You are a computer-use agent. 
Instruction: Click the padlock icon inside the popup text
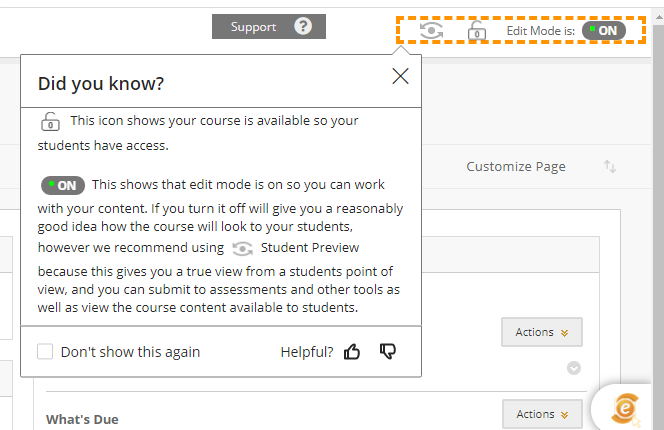tap(50, 122)
